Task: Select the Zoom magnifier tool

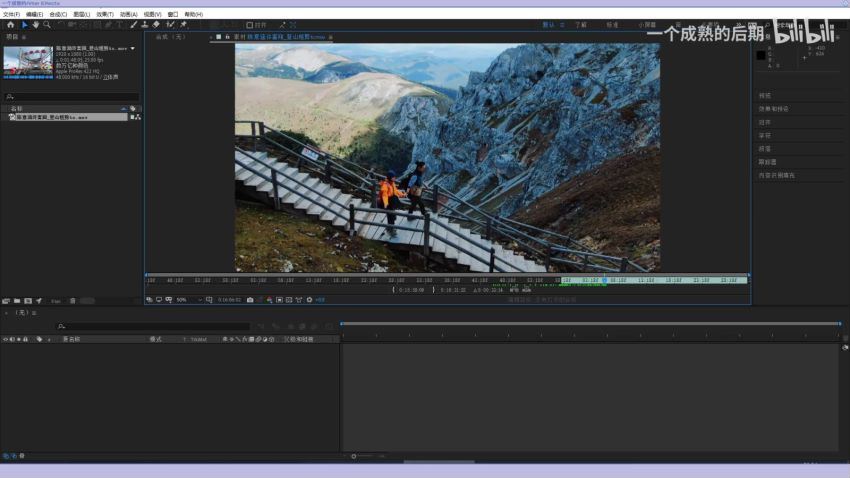Action: (47, 25)
